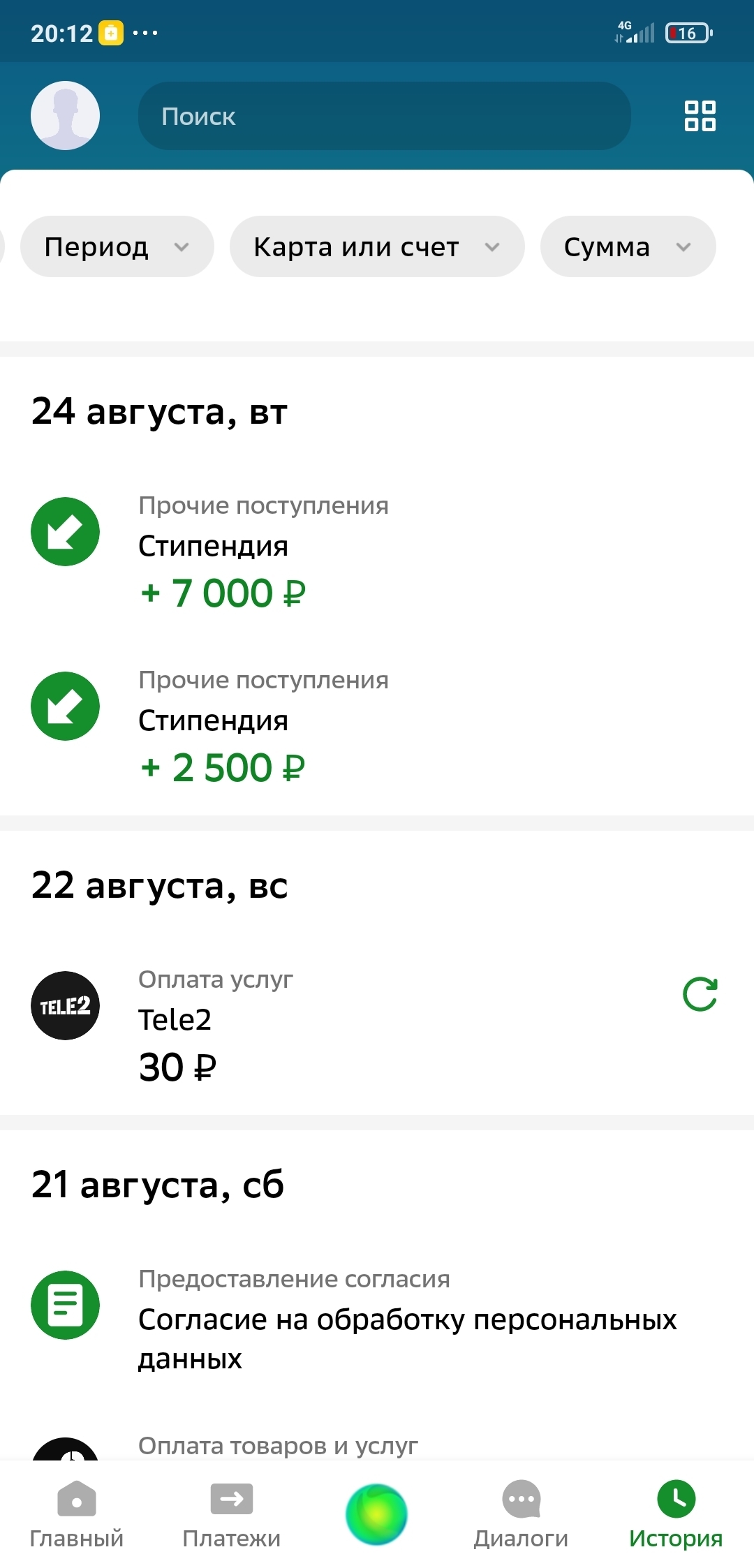This screenshot has width=754, height=1568.
Task: Select the История tab
Action: coord(675,1515)
